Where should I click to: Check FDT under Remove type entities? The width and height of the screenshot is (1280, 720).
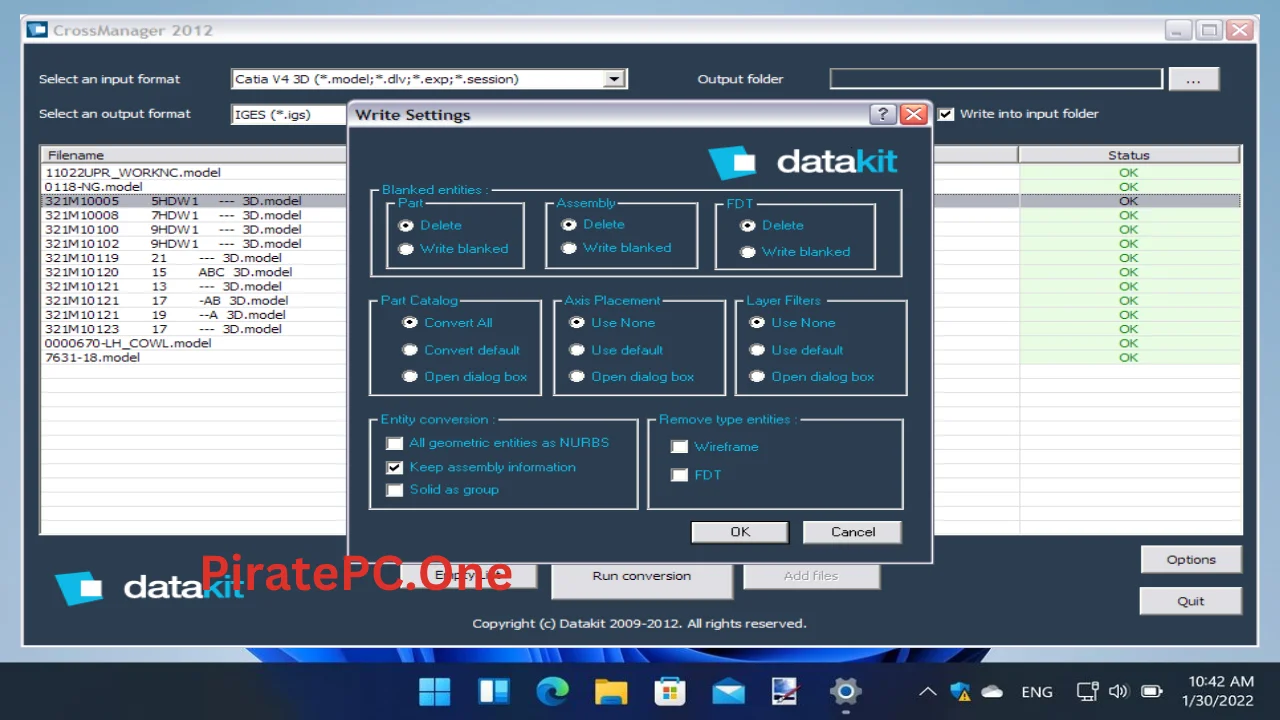pos(680,475)
